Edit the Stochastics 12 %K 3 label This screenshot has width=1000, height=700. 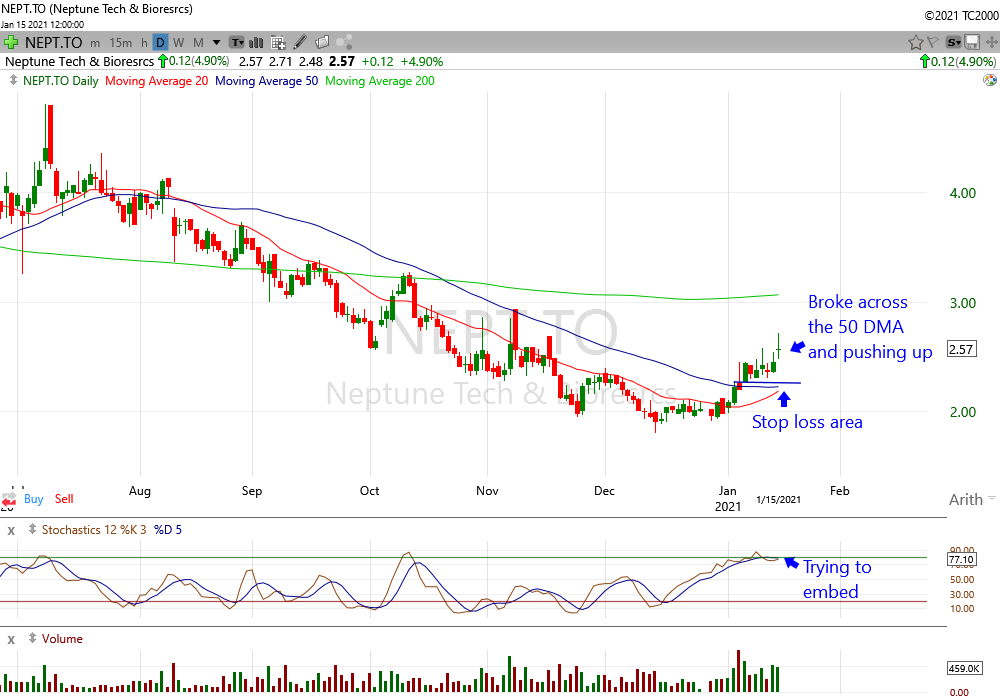point(94,530)
